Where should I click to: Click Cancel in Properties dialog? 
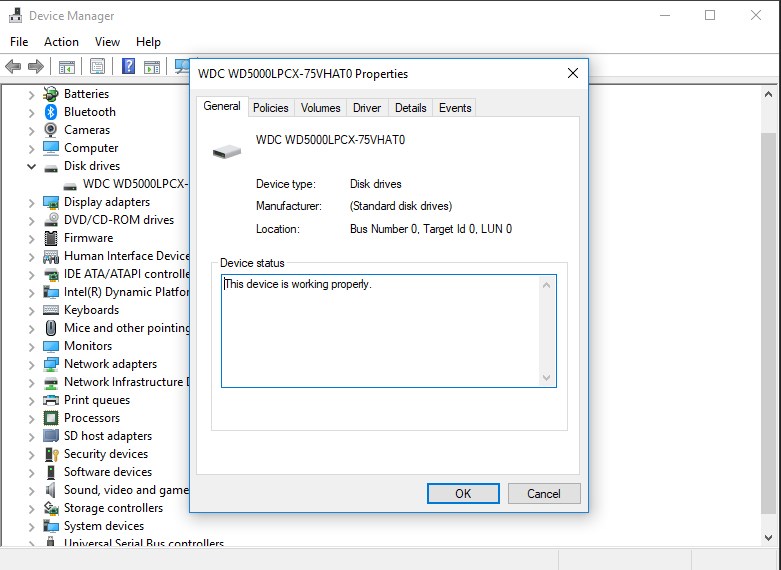pos(544,493)
